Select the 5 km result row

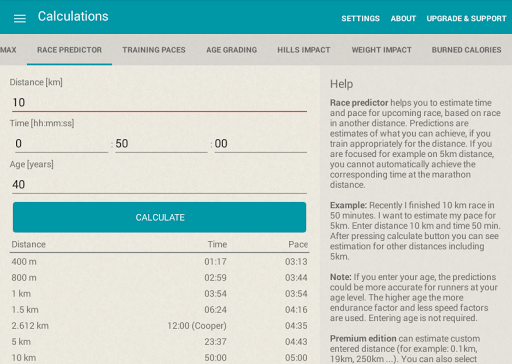(x=160, y=342)
